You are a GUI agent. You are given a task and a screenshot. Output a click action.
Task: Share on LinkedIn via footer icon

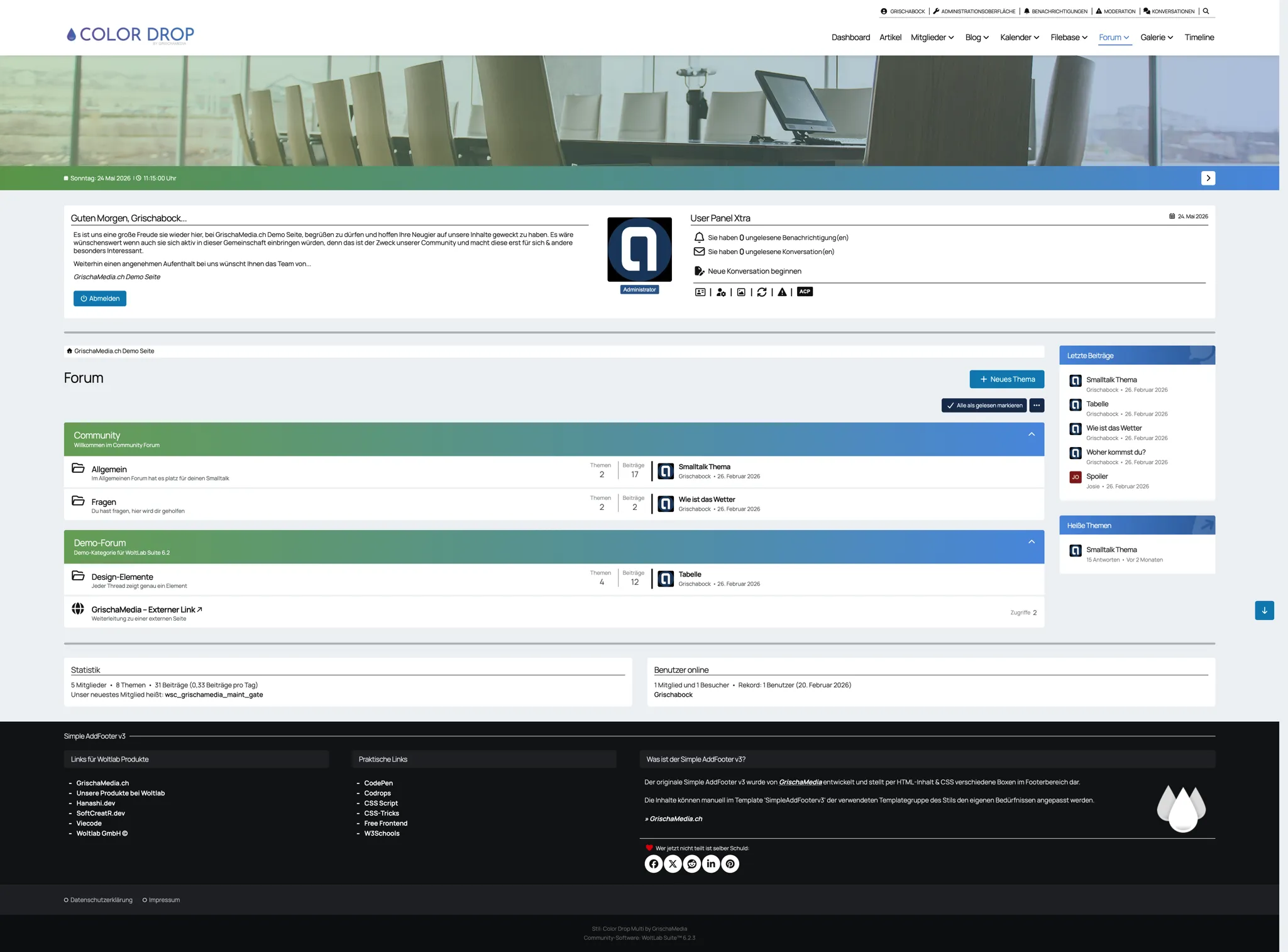click(x=711, y=863)
